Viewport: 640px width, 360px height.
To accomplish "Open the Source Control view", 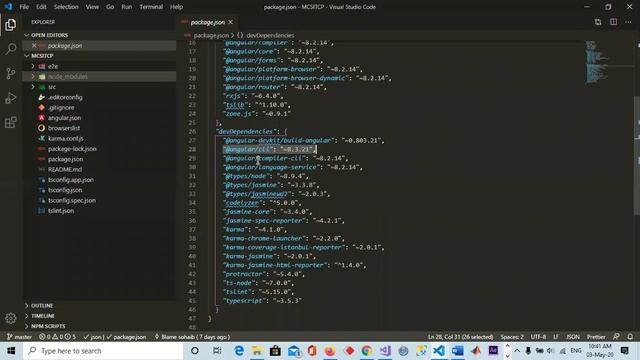I will [x=11, y=73].
